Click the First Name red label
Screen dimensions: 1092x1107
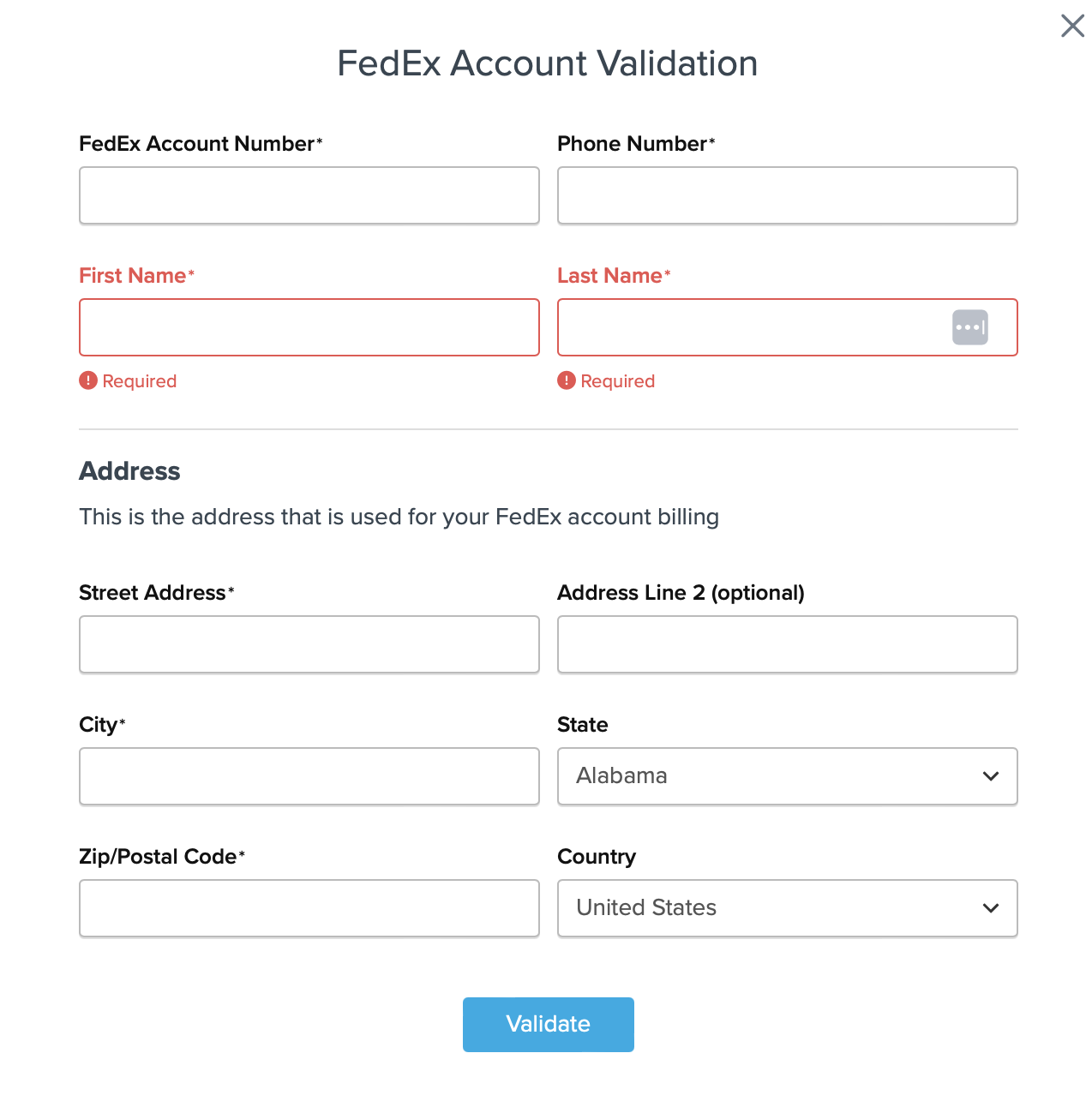point(133,276)
